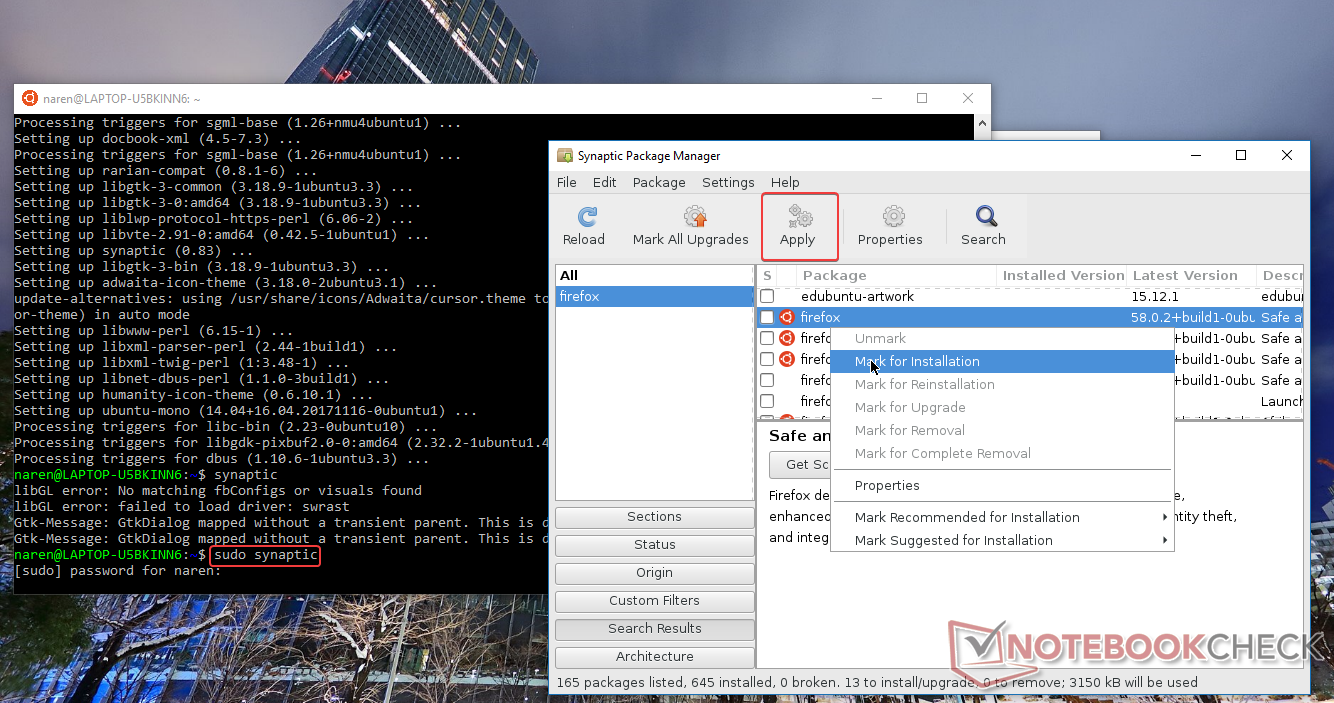1334x703 pixels.
Task: Select All in the filter list
Action: coord(654,276)
